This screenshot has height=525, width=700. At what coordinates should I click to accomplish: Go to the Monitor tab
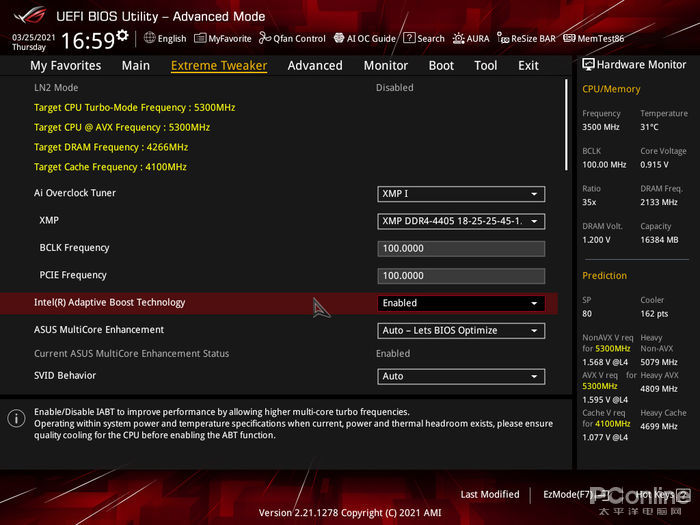pos(386,66)
